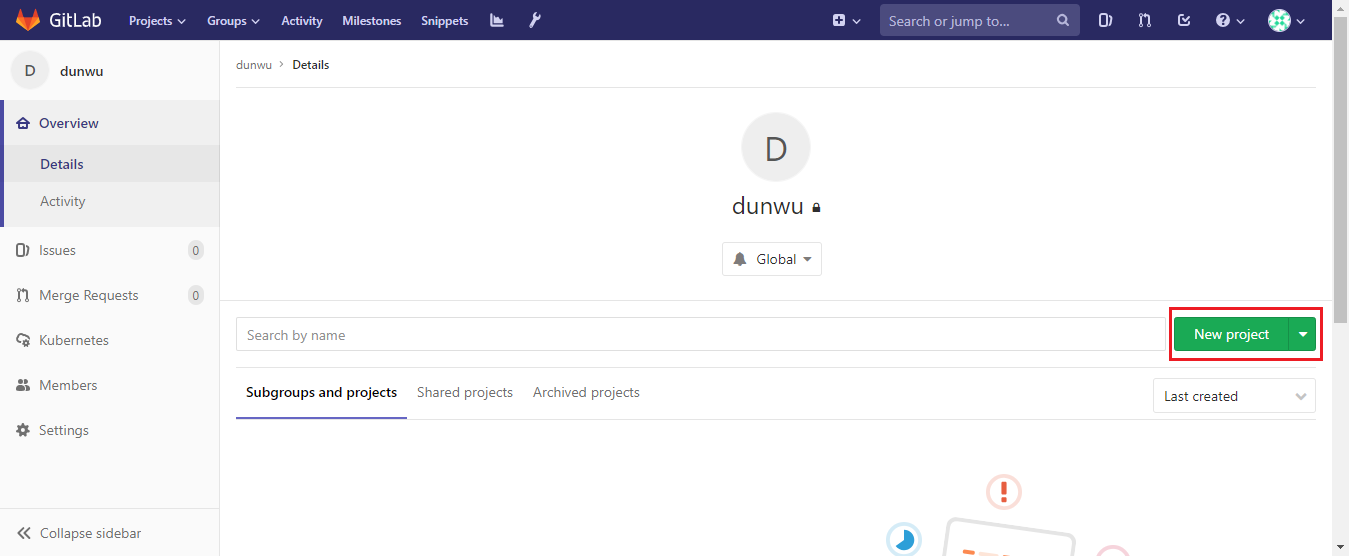Click the Settings gear icon in sidebar
Screen dimensions: 1349x556
pos(23,430)
